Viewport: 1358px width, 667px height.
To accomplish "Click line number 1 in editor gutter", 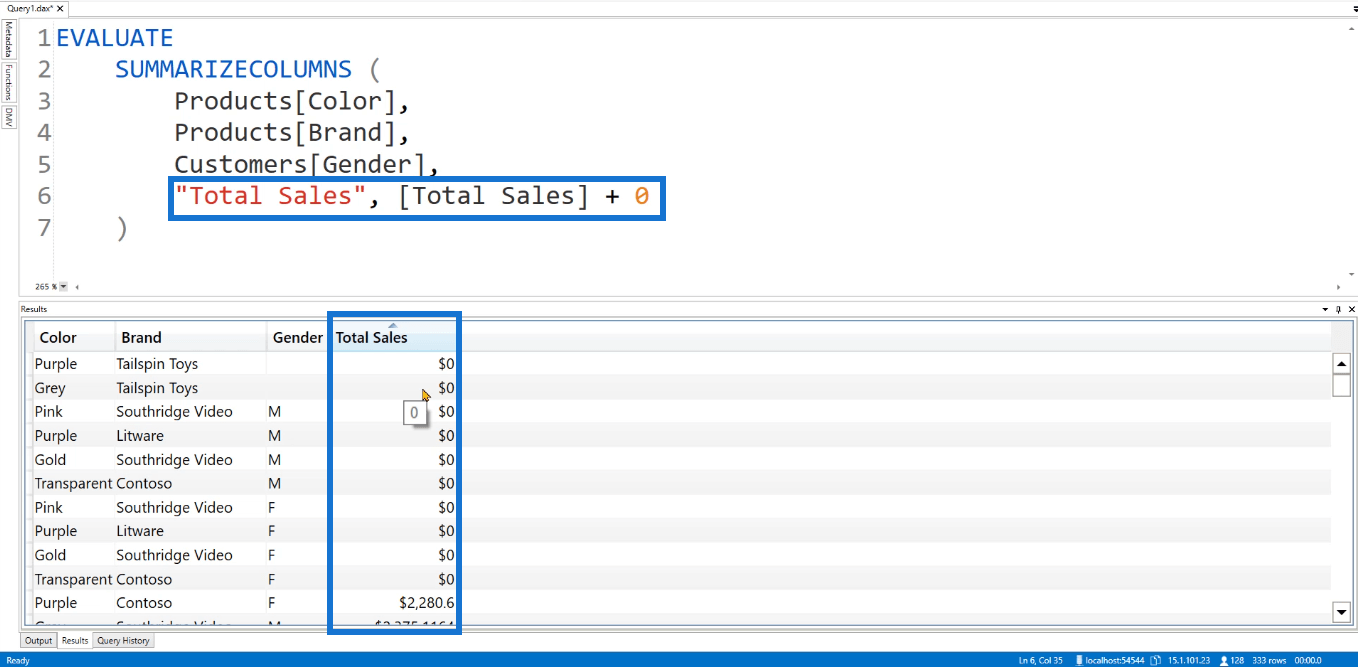I will tap(44, 38).
